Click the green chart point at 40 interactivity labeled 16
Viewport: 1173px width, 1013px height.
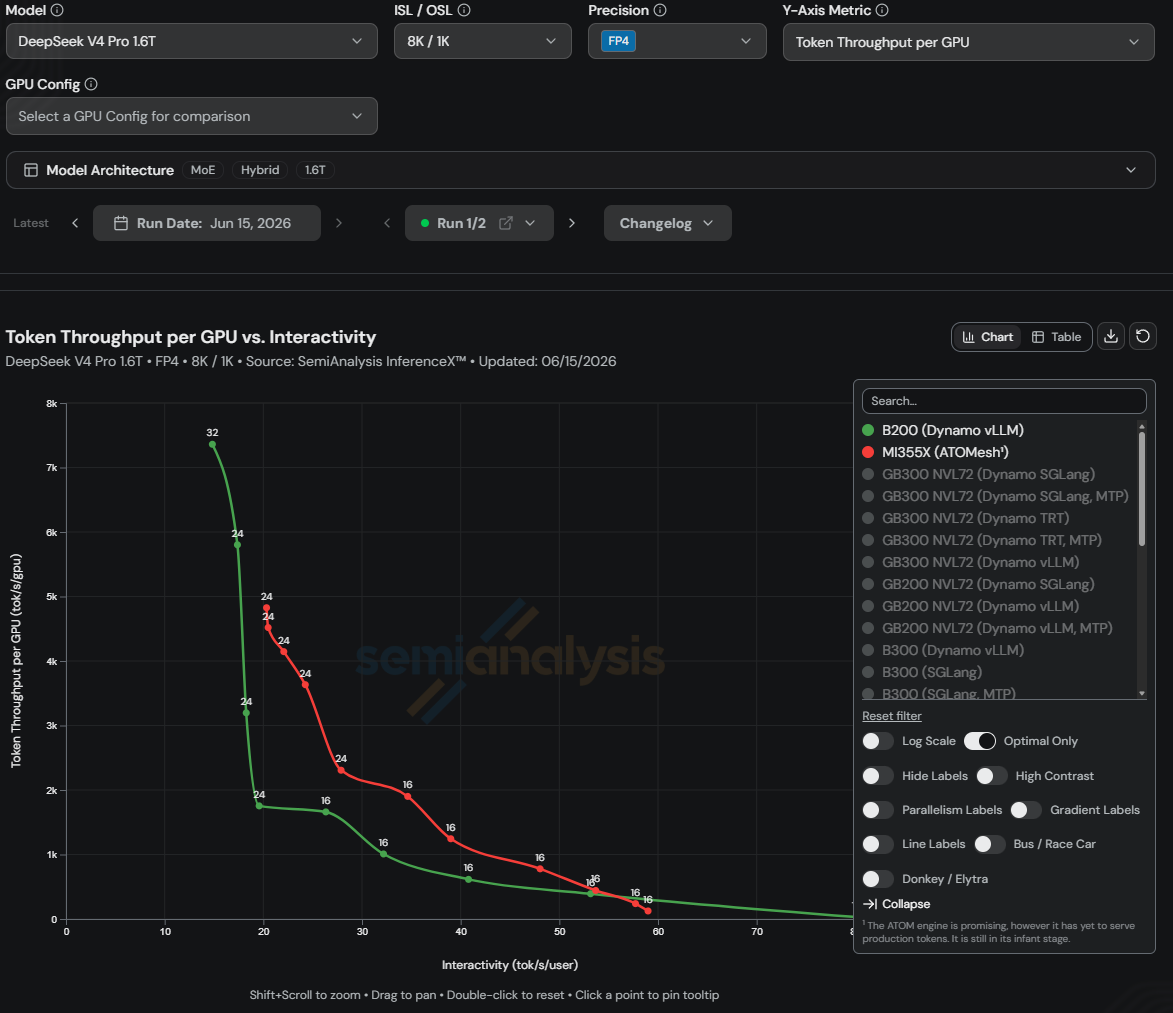468,880
